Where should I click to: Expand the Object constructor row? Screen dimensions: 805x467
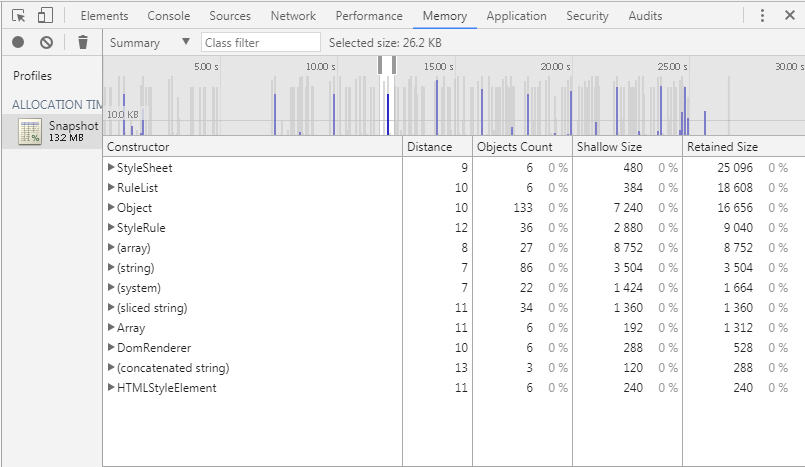[110, 207]
